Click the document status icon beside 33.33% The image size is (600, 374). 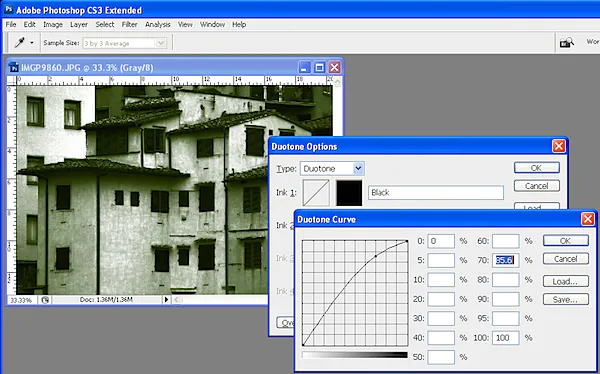(x=45, y=300)
